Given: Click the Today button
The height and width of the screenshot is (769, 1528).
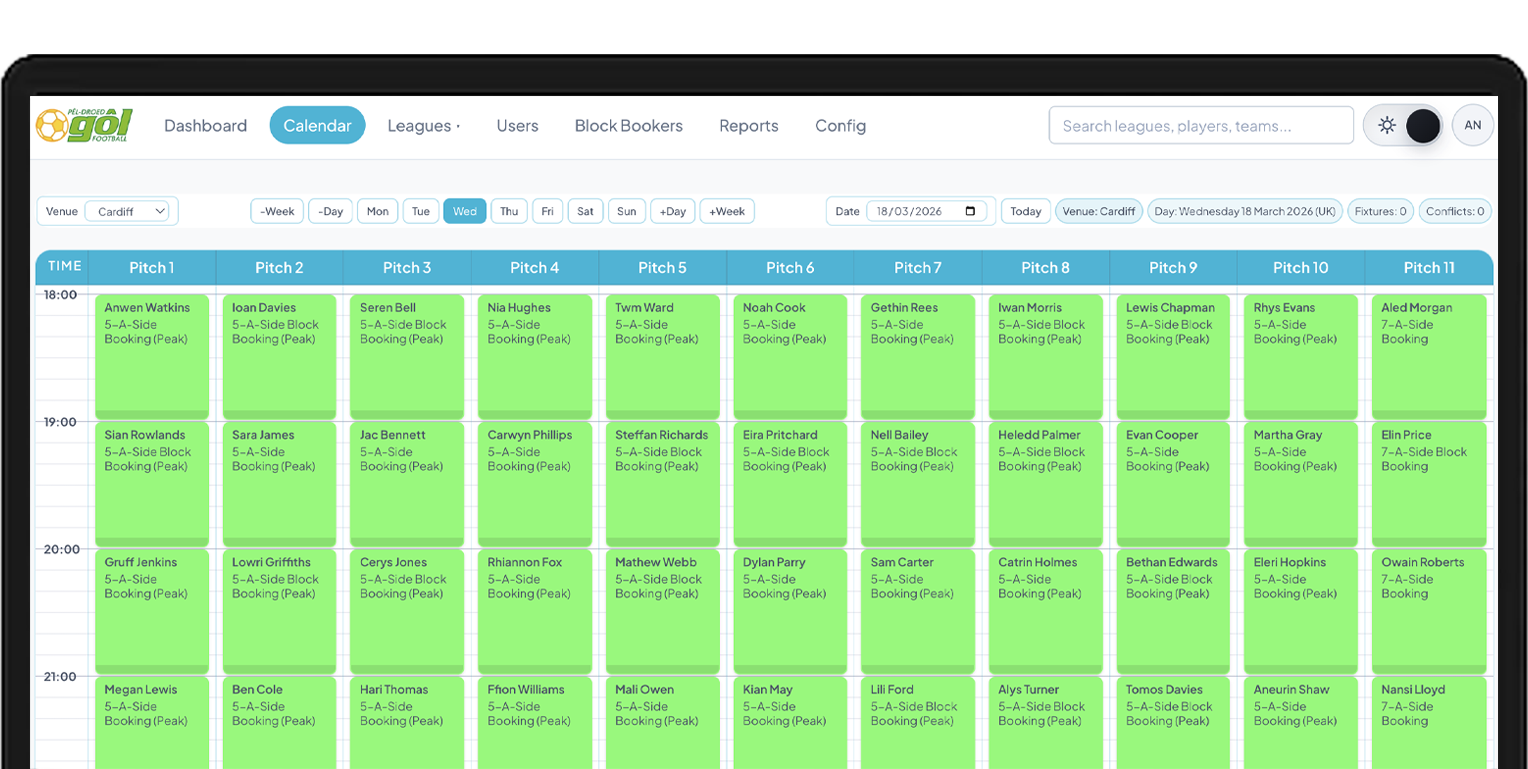Looking at the screenshot, I should [x=1025, y=211].
